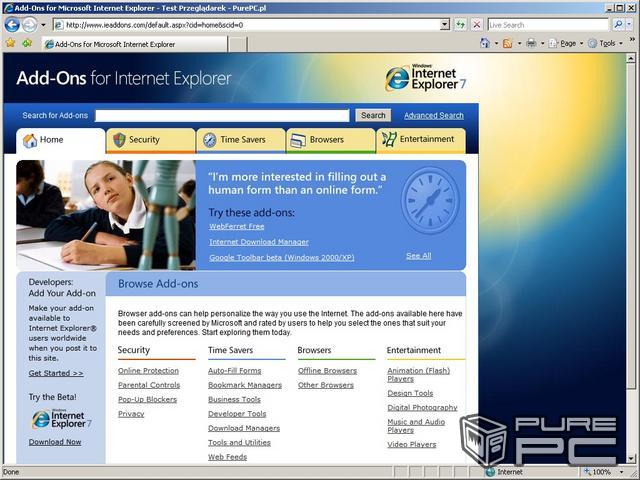This screenshot has width=640, height=480.
Task: Open the Online Protection category link
Action: [148, 371]
